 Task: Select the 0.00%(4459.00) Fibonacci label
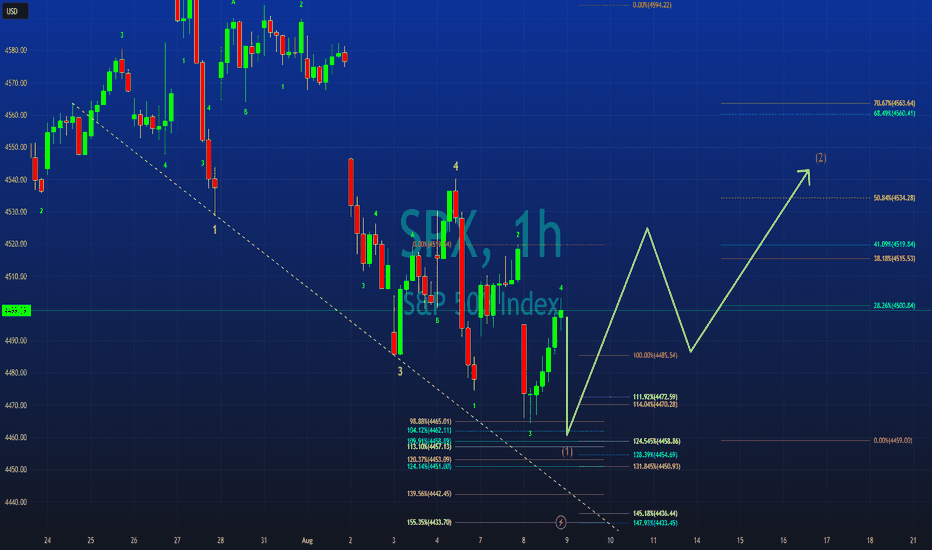point(893,441)
